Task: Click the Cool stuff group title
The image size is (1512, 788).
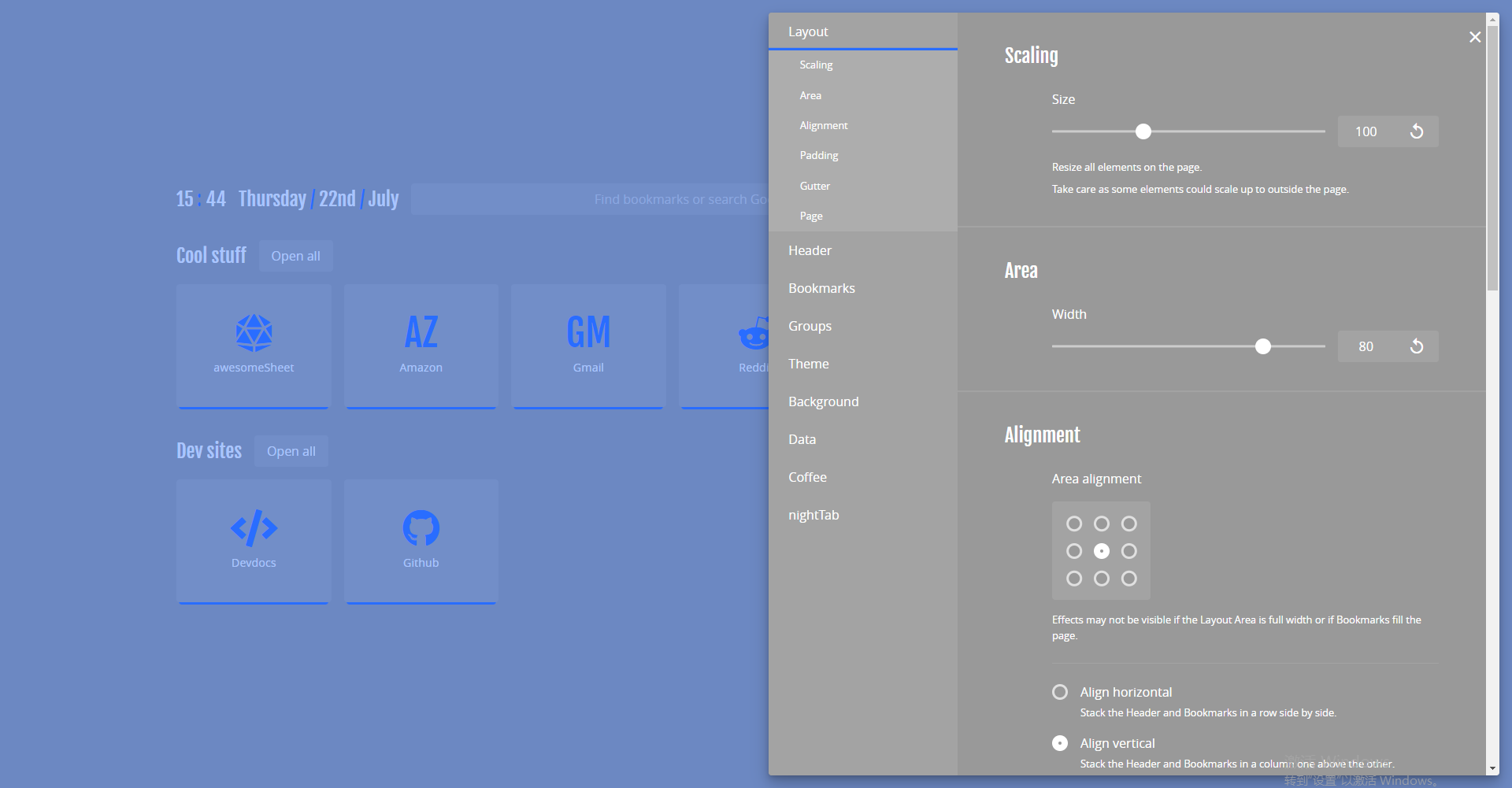Action: (x=211, y=256)
